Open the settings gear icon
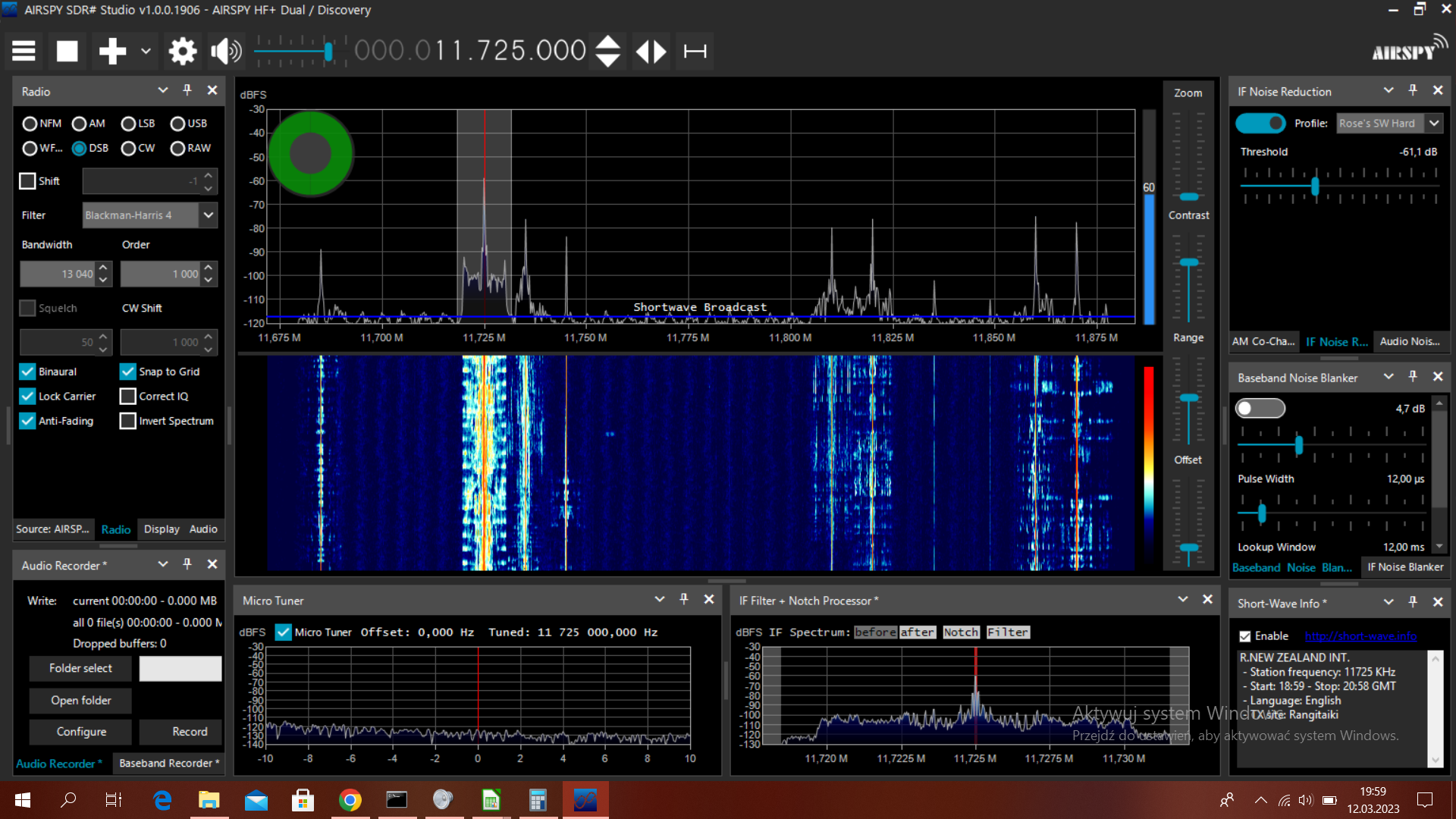1456x819 pixels. coord(182,52)
